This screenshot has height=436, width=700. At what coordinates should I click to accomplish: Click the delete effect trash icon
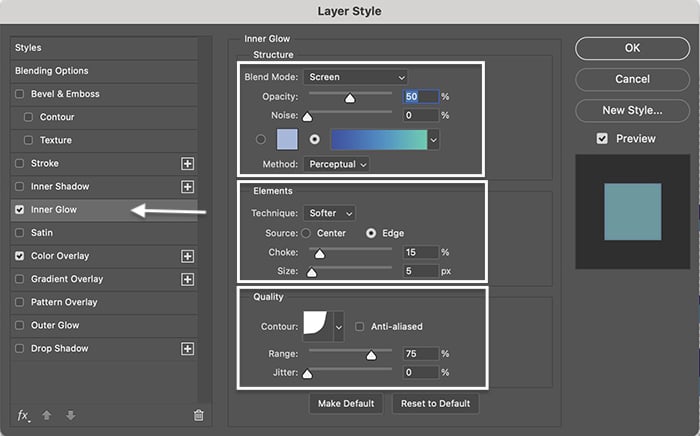(199, 415)
